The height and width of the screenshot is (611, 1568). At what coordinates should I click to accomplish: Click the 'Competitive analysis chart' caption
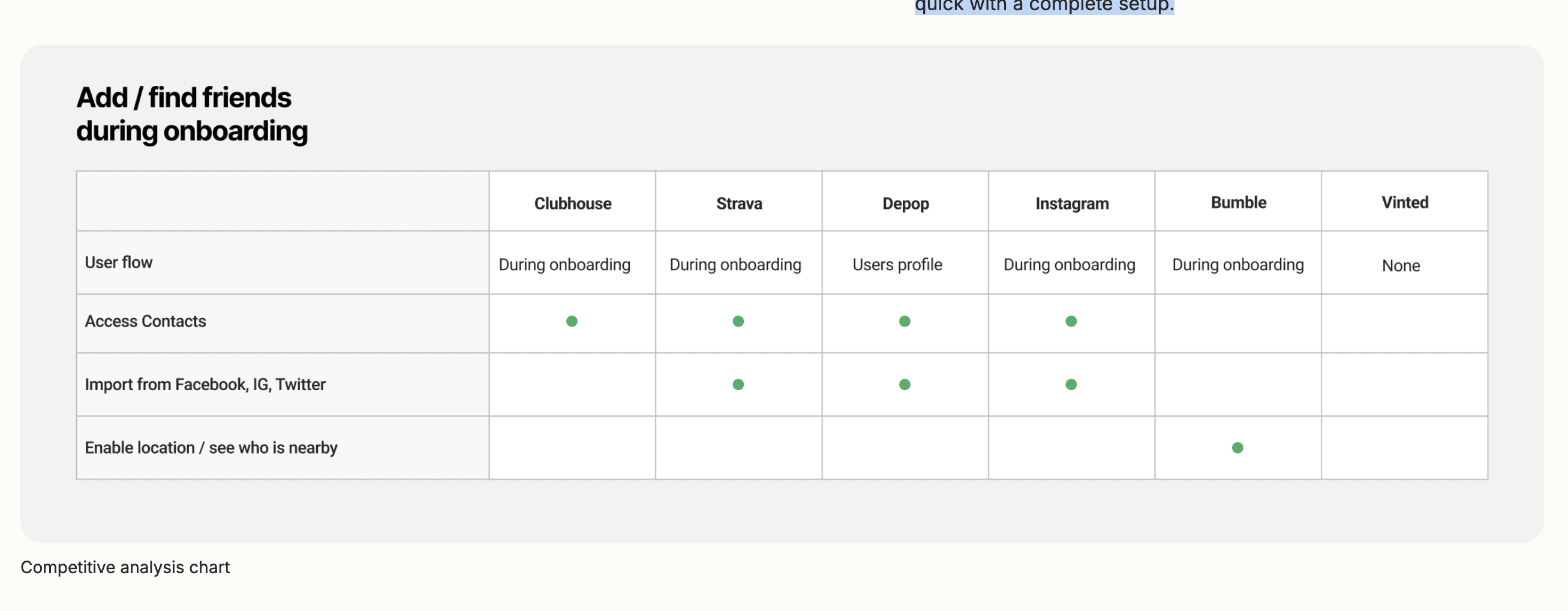coord(125,567)
